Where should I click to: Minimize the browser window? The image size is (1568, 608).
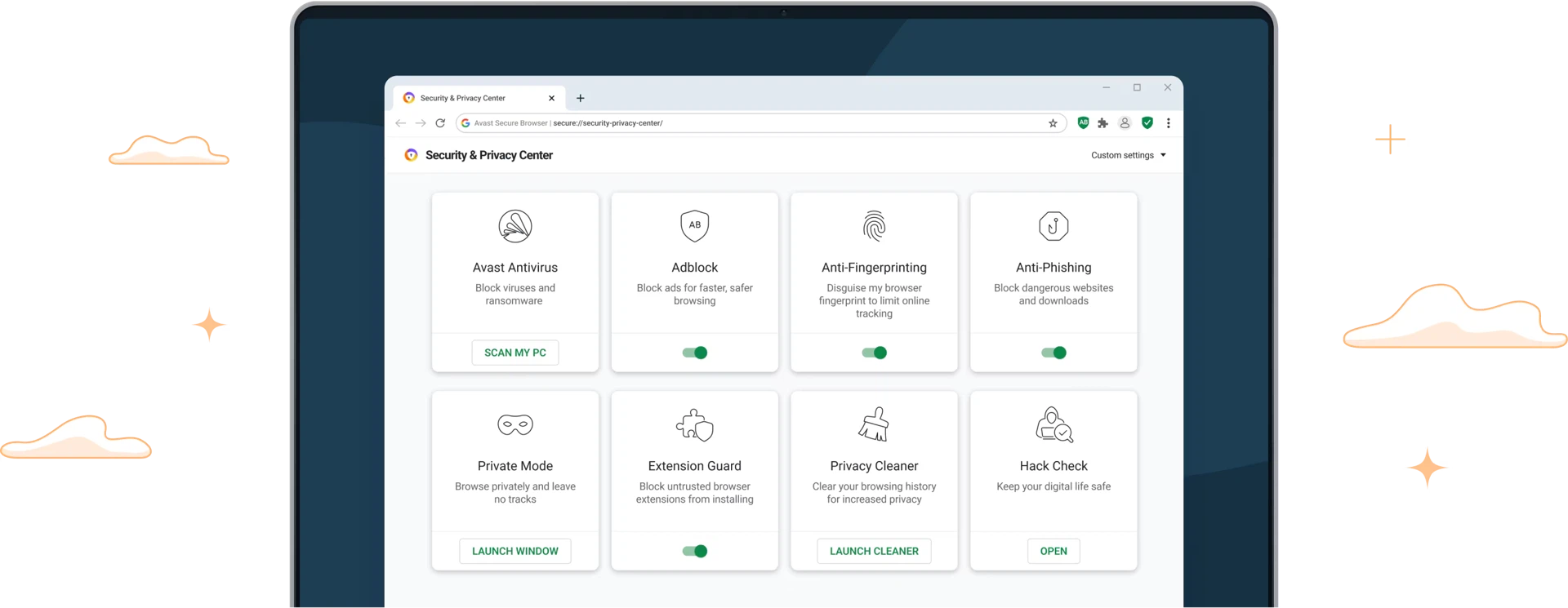pyautogui.click(x=1107, y=87)
